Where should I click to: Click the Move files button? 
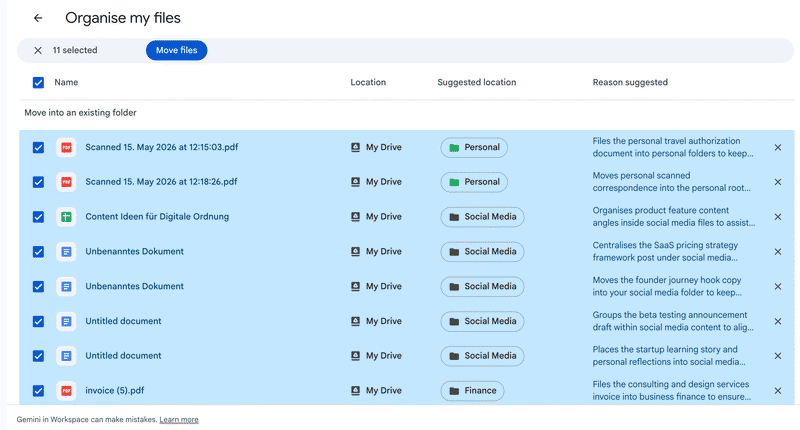tap(177, 50)
